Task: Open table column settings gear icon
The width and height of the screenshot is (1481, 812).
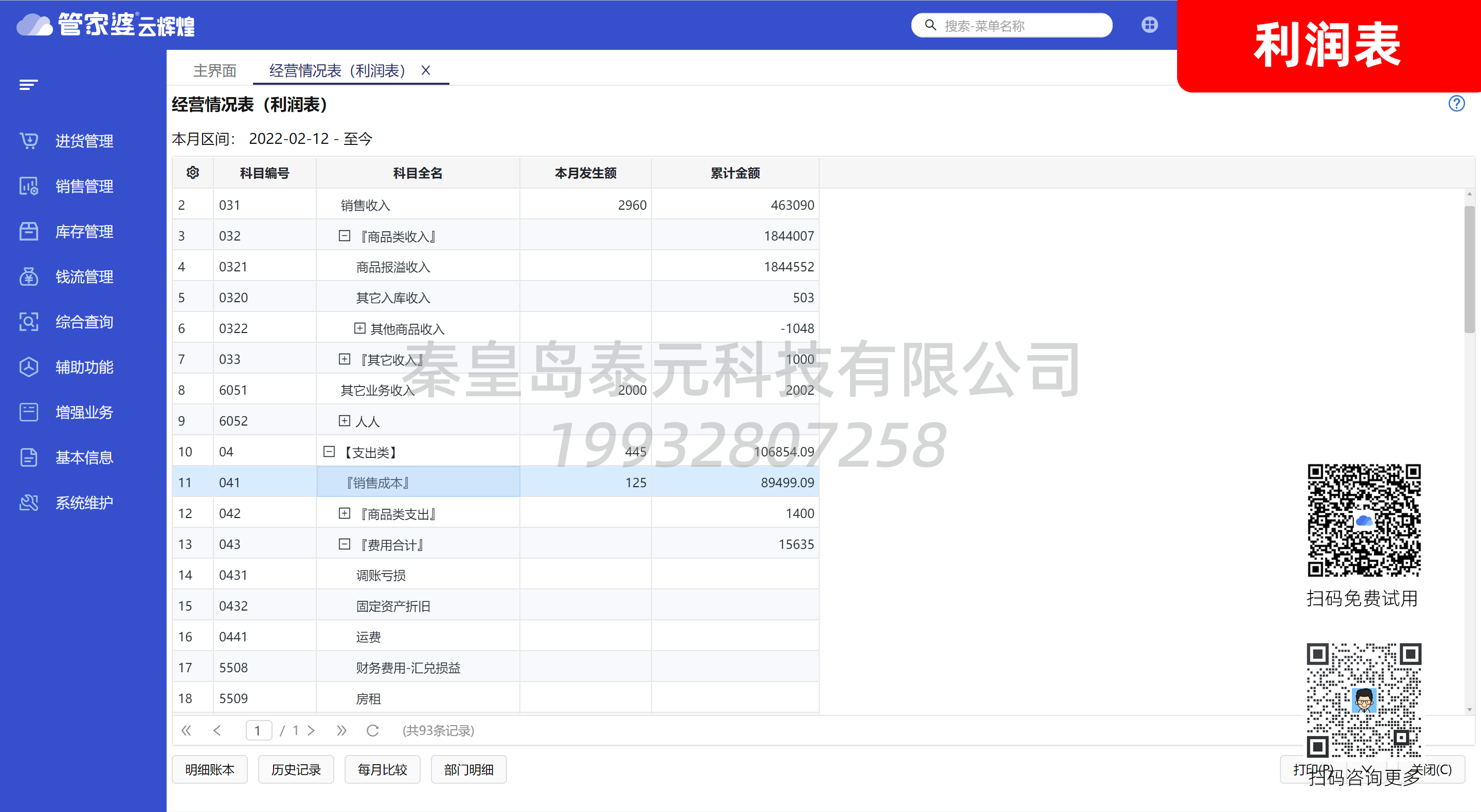Action: (x=193, y=172)
